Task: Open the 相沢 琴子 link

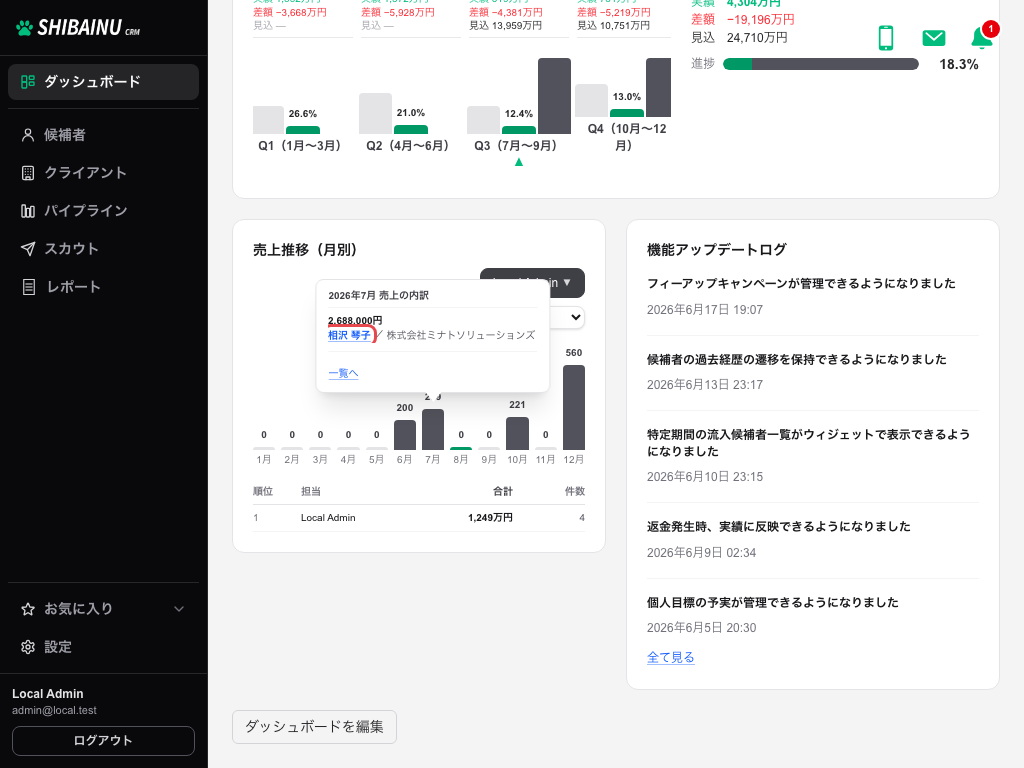Action: [x=349, y=335]
